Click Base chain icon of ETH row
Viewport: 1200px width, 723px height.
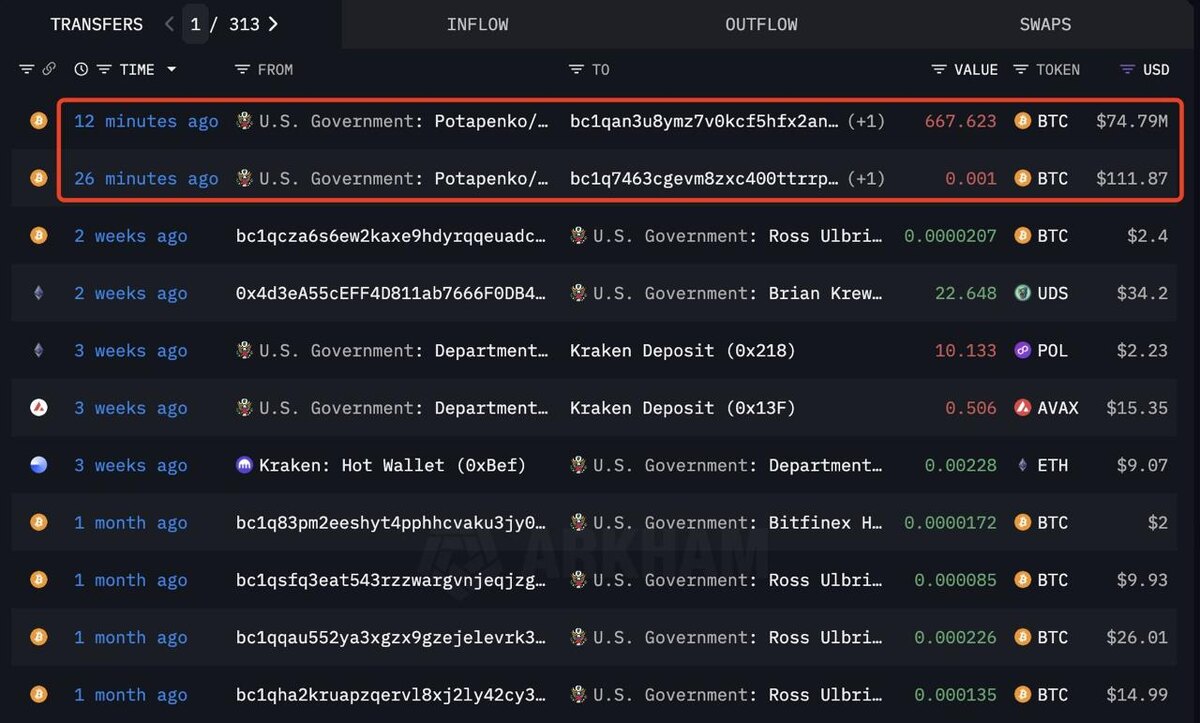click(x=39, y=465)
